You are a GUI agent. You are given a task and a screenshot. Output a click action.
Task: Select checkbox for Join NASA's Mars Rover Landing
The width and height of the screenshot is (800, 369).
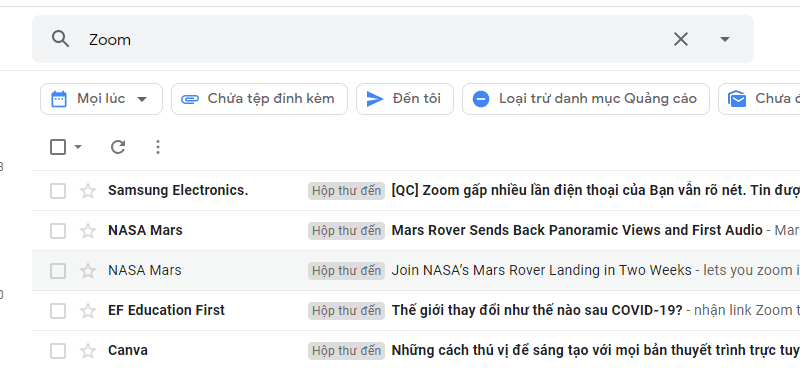[x=58, y=270]
